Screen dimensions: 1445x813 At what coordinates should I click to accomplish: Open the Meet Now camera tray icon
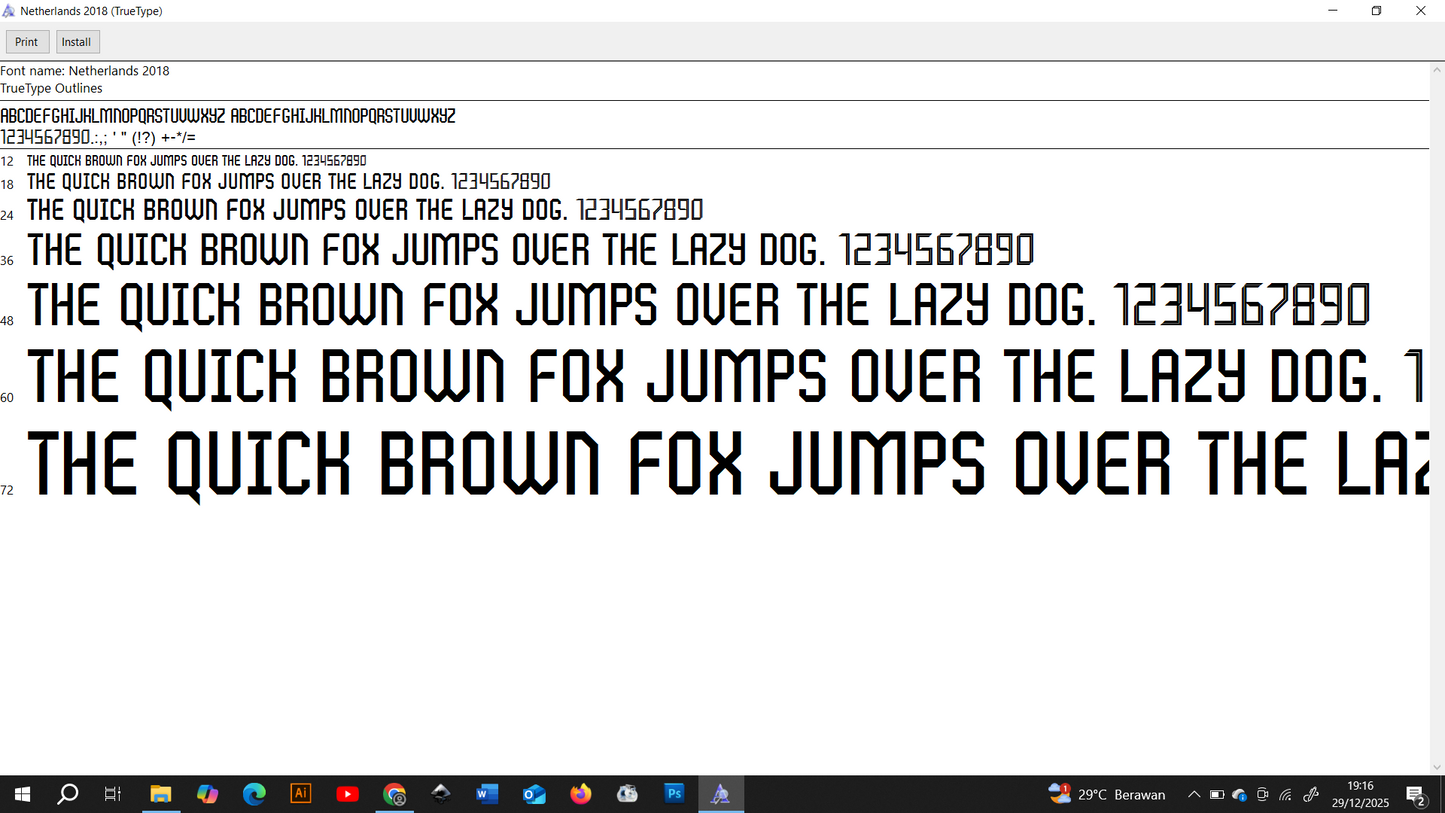pyautogui.click(x=1263, y=795)
